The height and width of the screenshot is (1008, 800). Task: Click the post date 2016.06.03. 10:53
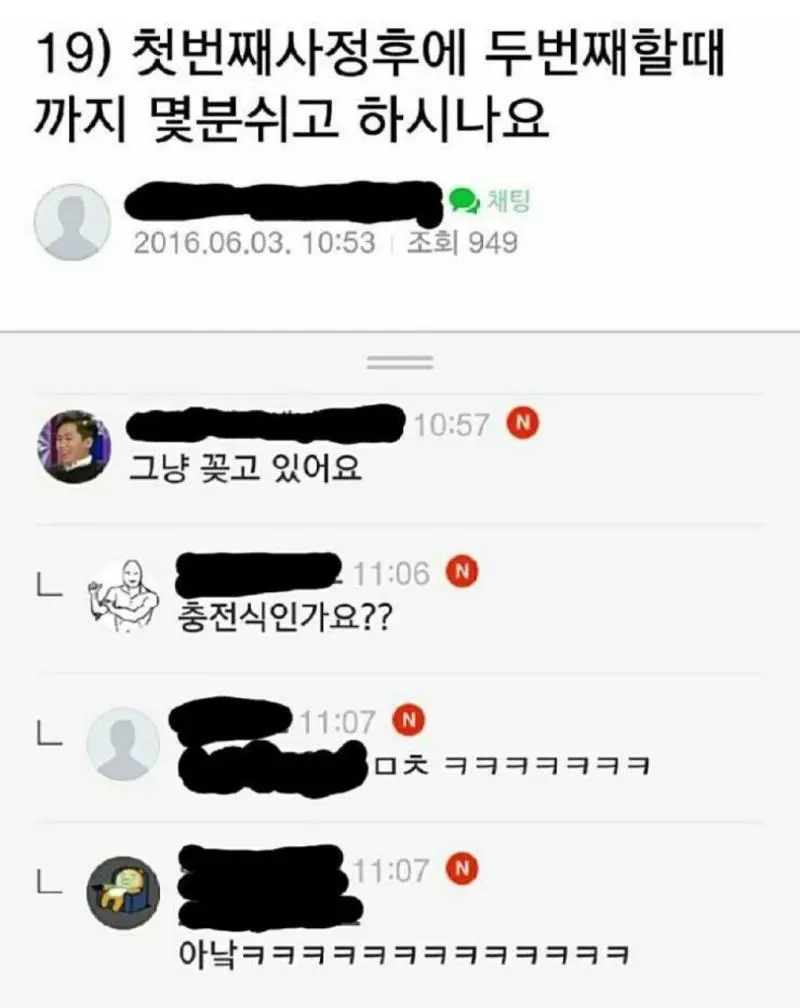254,243
